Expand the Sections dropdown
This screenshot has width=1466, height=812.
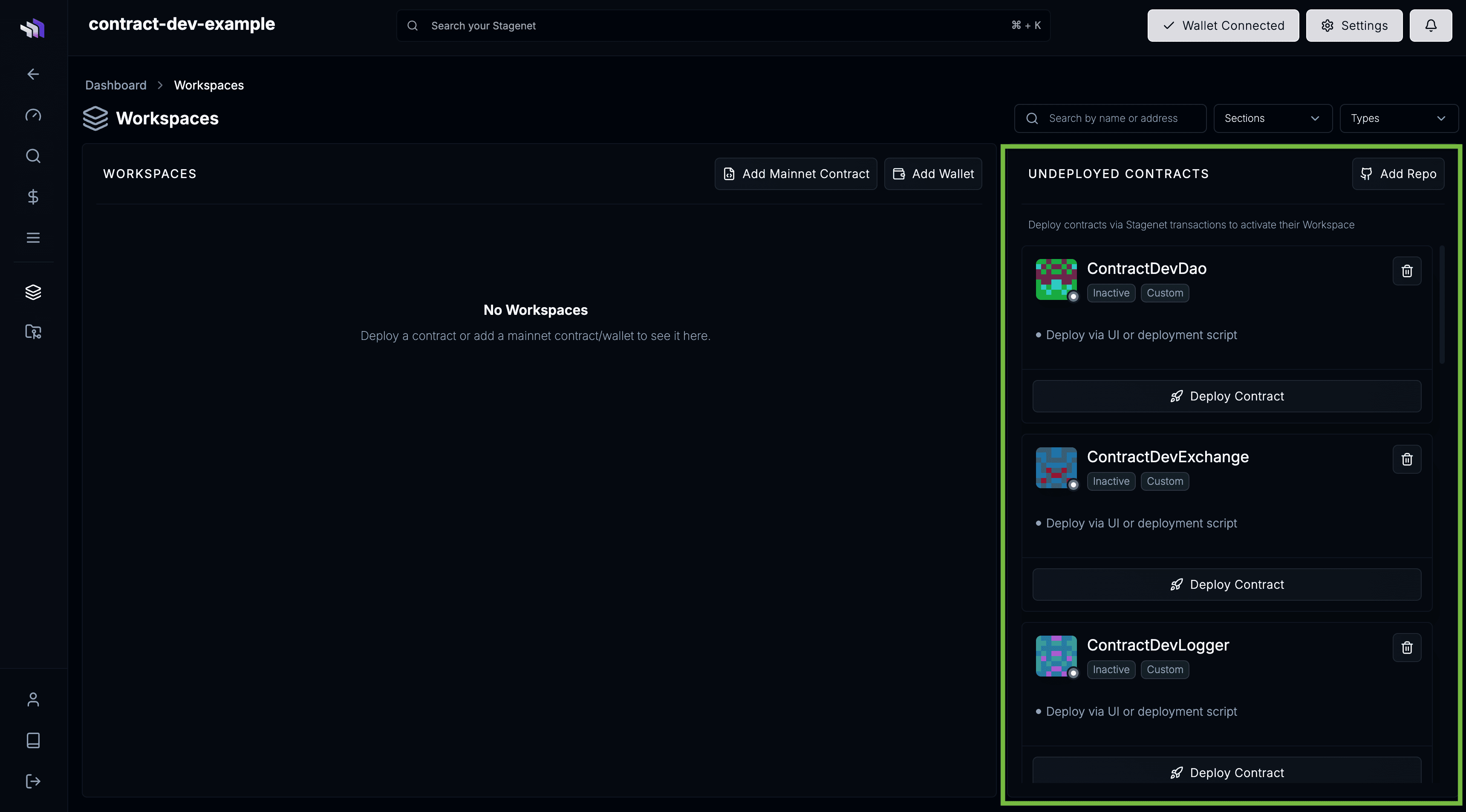point(1273,118)
